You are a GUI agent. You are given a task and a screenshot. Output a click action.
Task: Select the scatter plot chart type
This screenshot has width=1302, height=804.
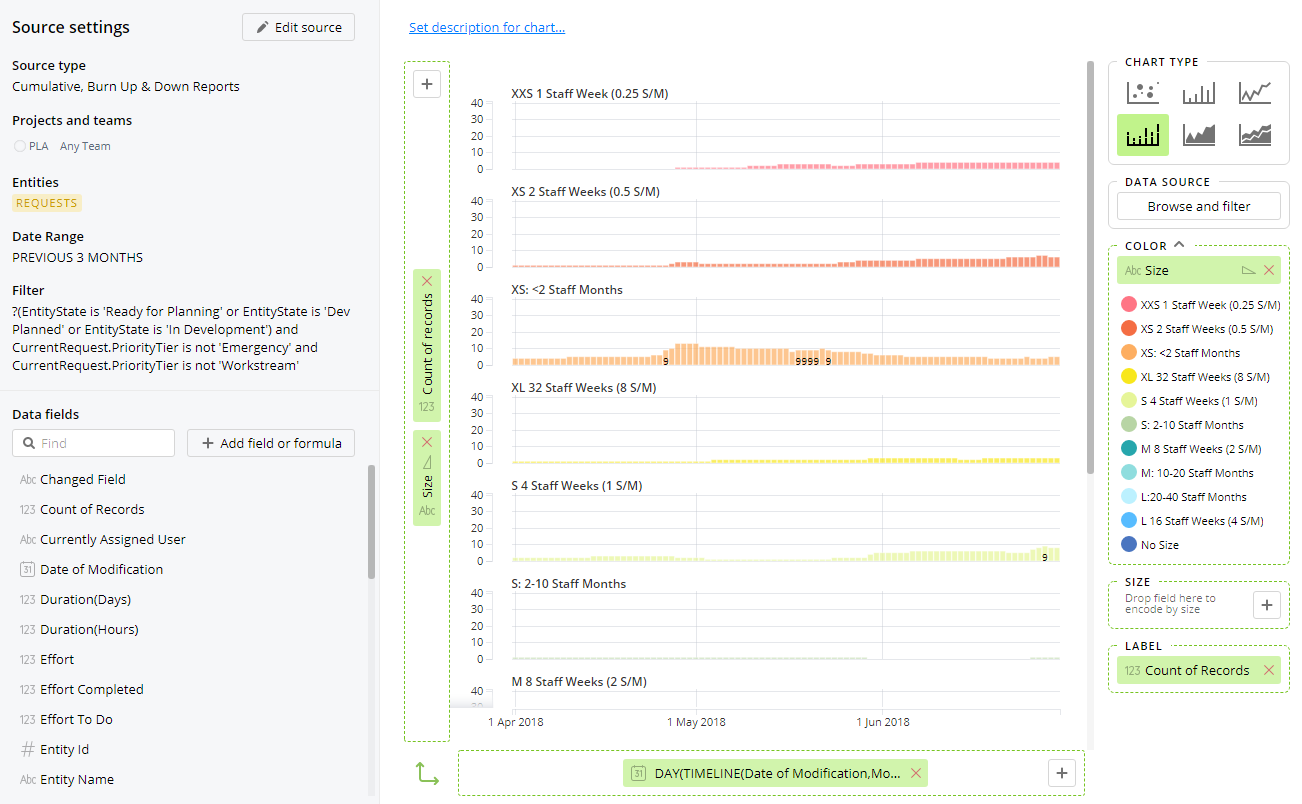click(1142, 93)
